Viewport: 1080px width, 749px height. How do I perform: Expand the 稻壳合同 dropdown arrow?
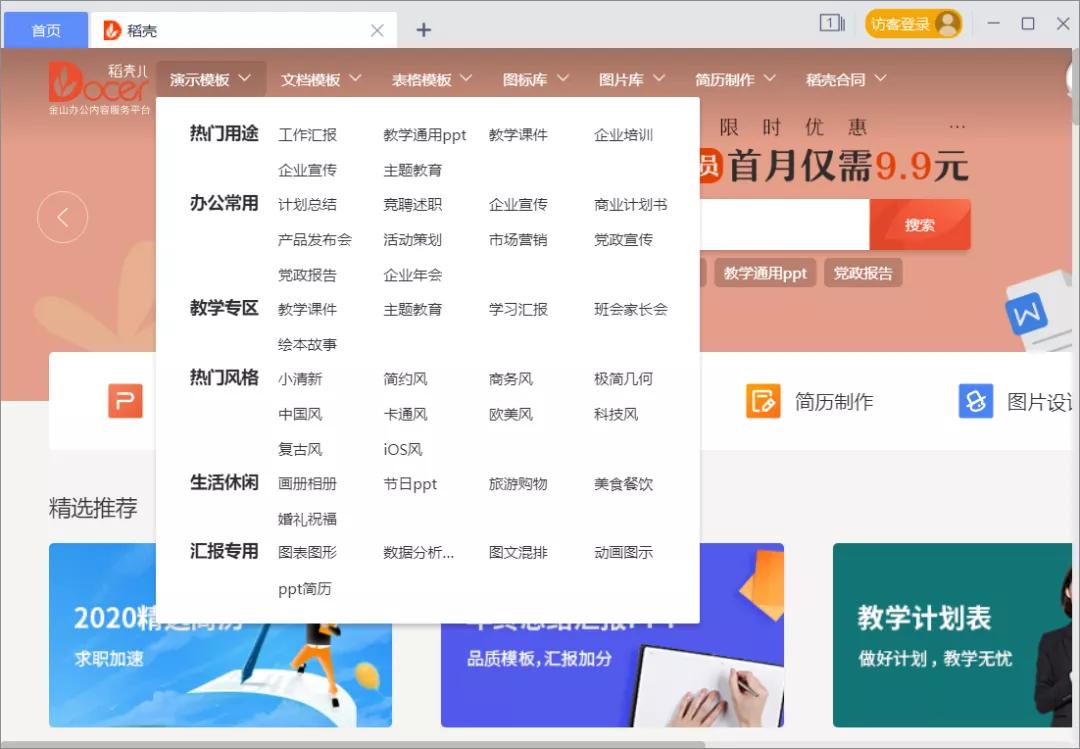tap(880, 78)
